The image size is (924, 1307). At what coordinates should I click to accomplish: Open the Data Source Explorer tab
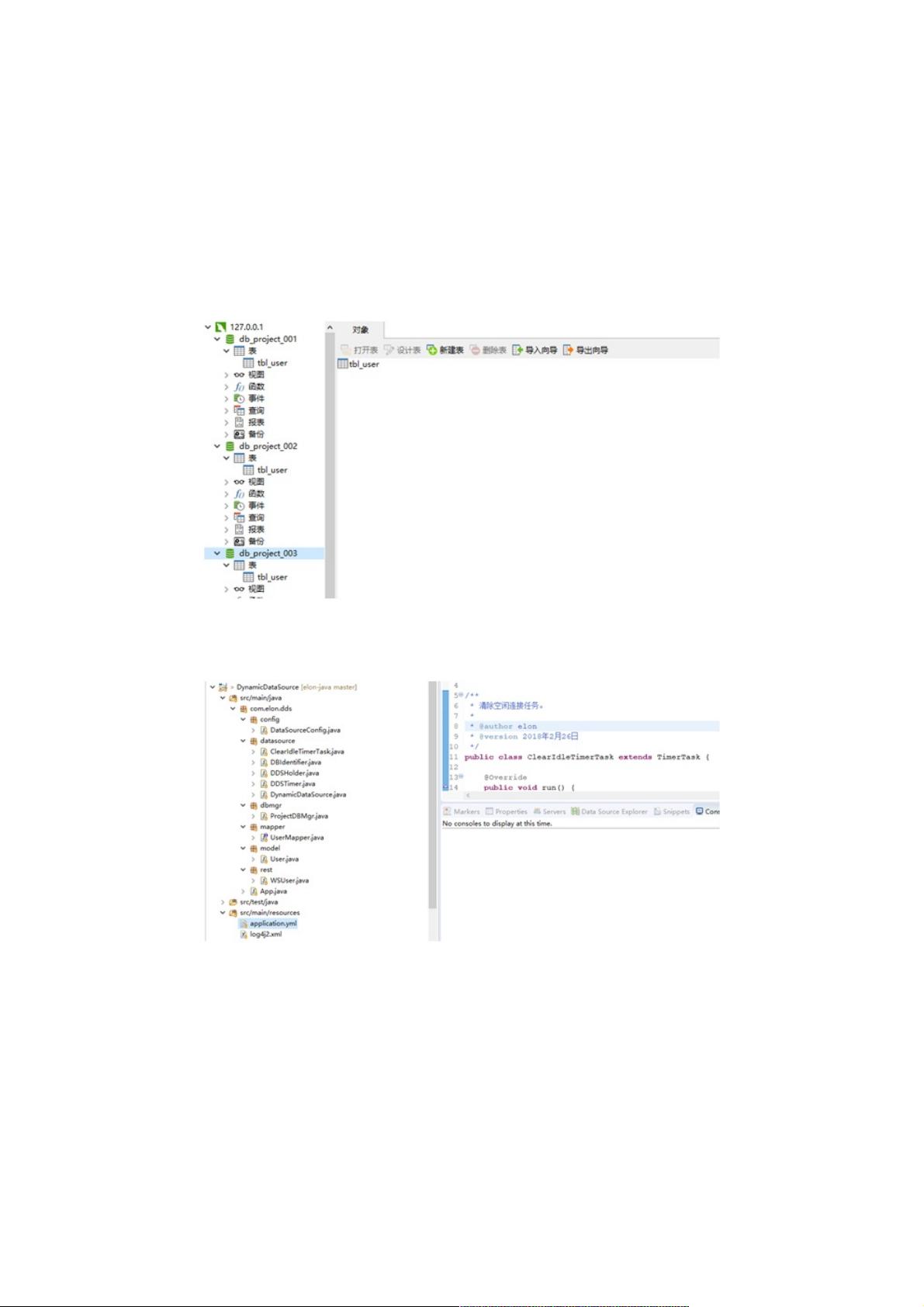(x=609, y=811)
